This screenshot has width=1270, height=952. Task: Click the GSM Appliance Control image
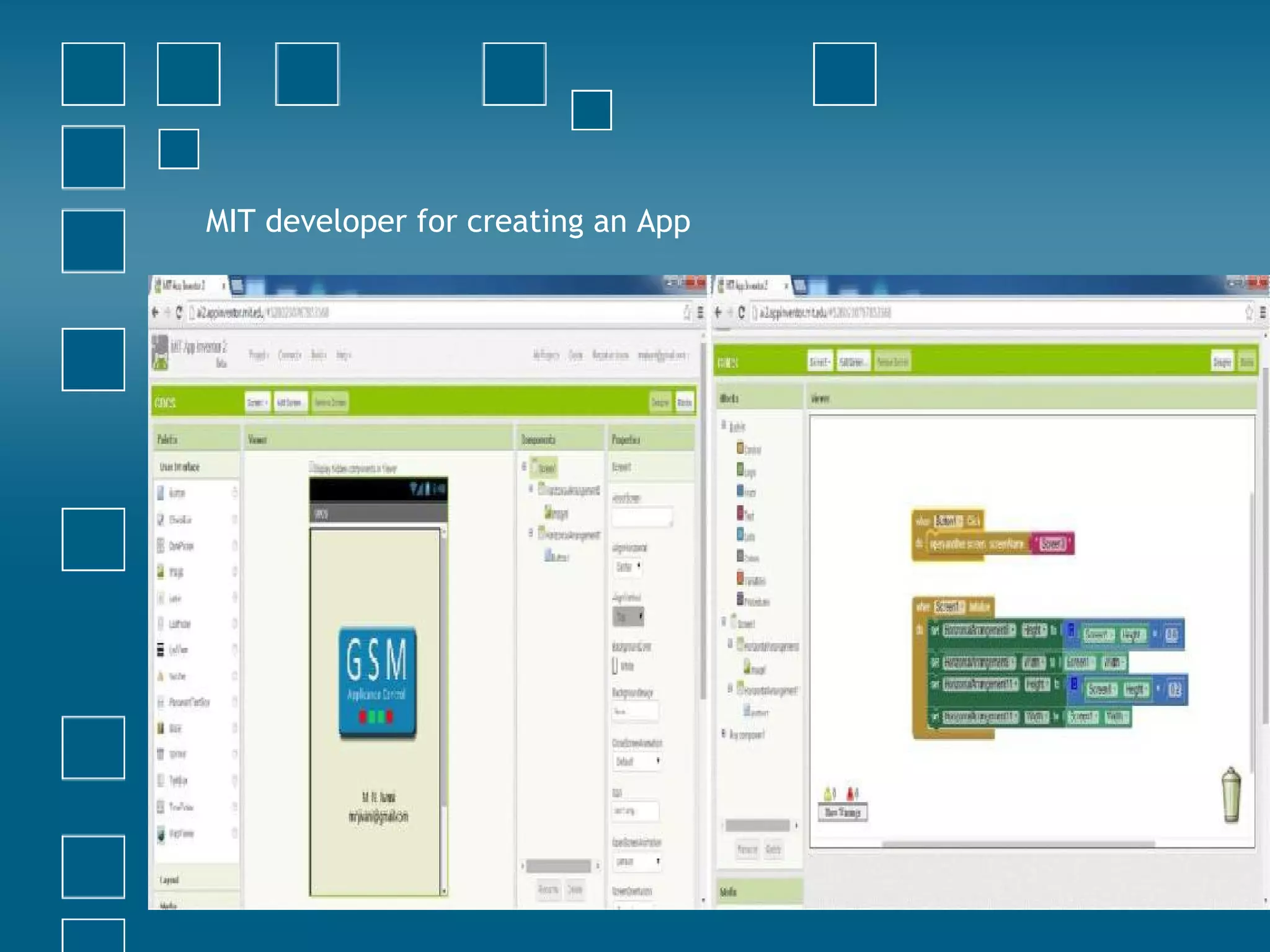pyautogui.click(x=377, y=682)
